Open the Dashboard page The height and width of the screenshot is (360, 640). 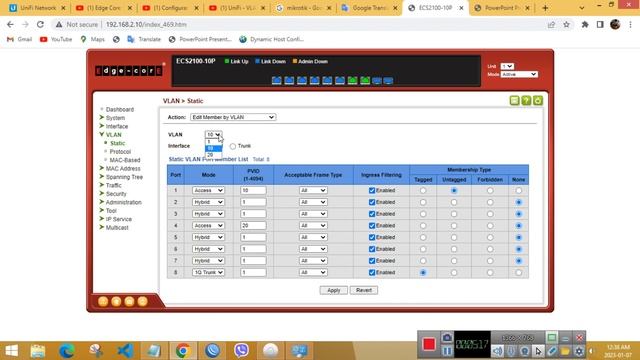[x=120, y=109]
